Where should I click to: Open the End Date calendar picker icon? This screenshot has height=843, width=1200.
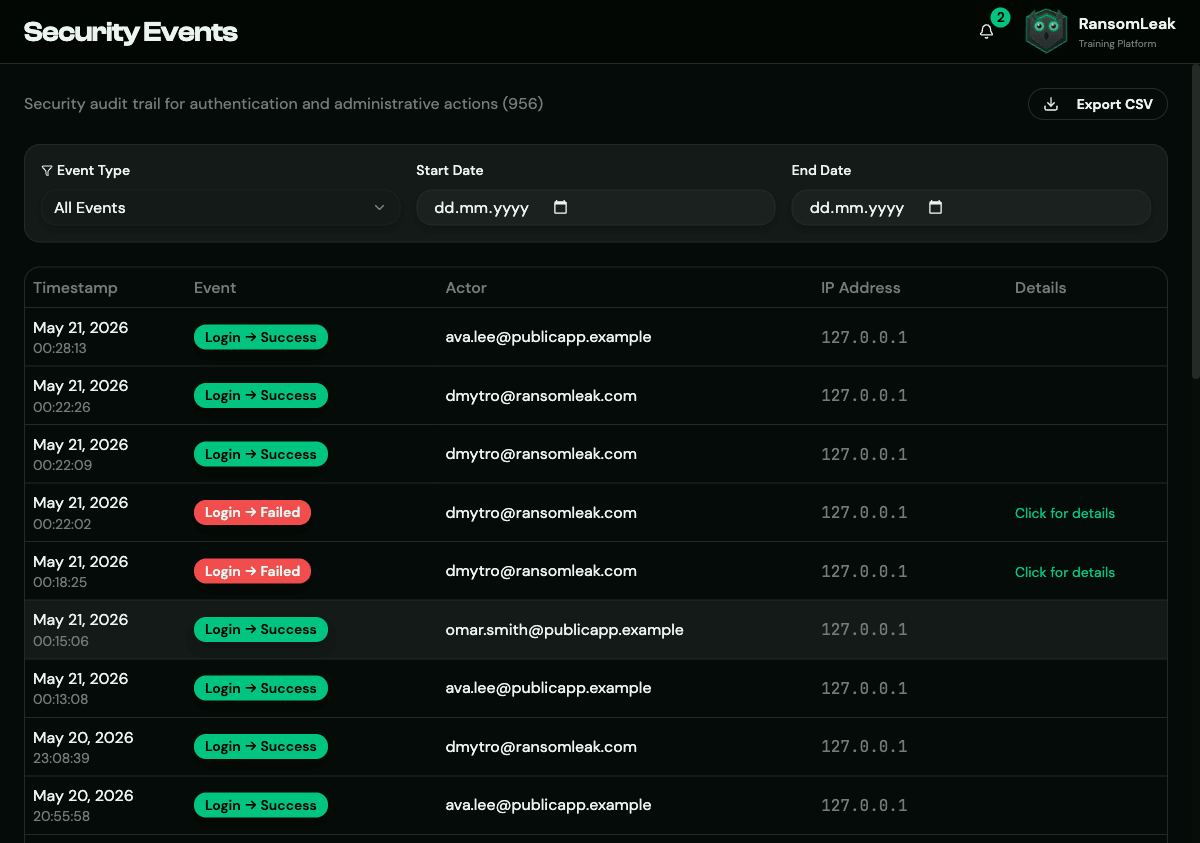(936, 207)
